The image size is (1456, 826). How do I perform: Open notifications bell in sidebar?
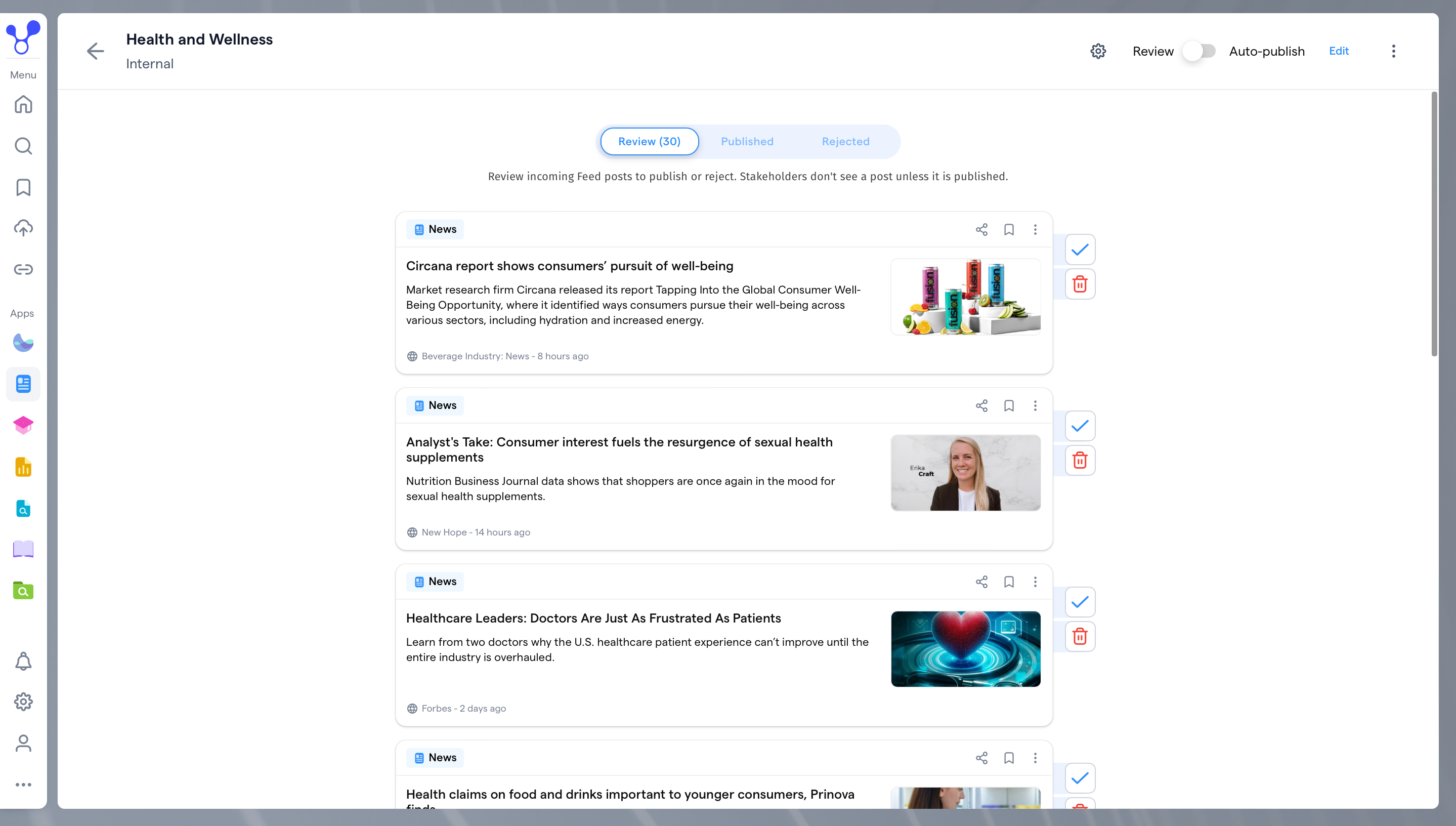(x=23, y=661)
